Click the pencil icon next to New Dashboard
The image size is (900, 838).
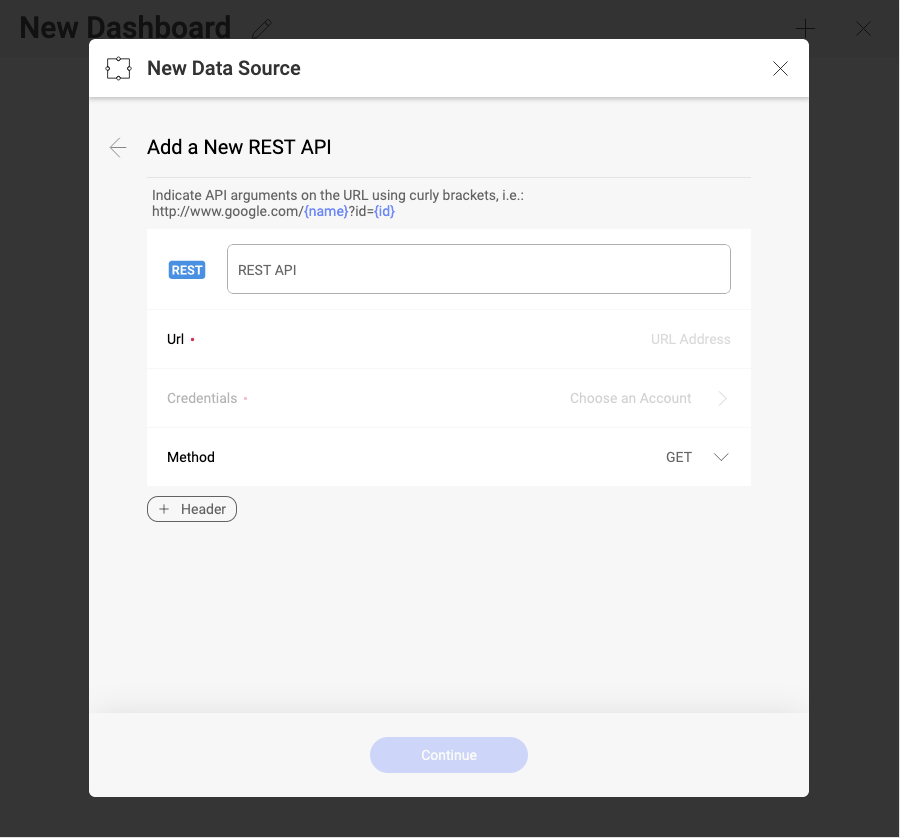262,29
